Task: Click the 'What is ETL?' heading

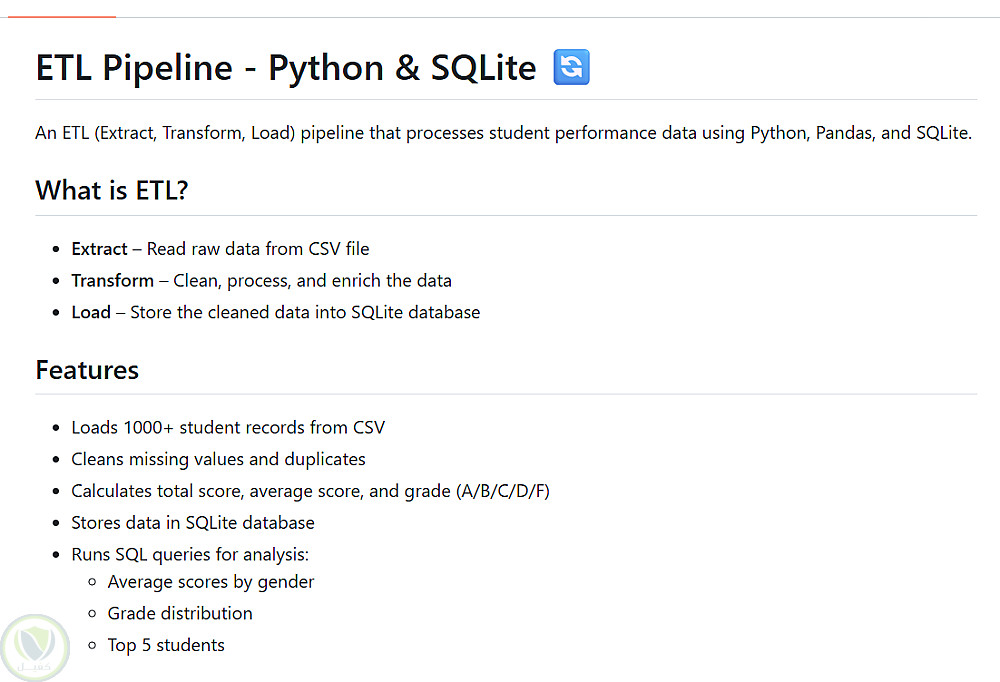Action: (x=112, y=190)
